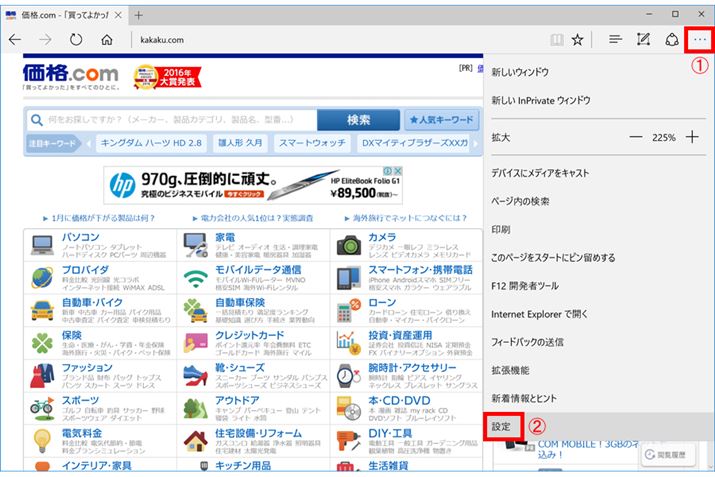Open reading view book icon
Image resolution: width=715 pixels, height=477 pixels.
(557, 40)
